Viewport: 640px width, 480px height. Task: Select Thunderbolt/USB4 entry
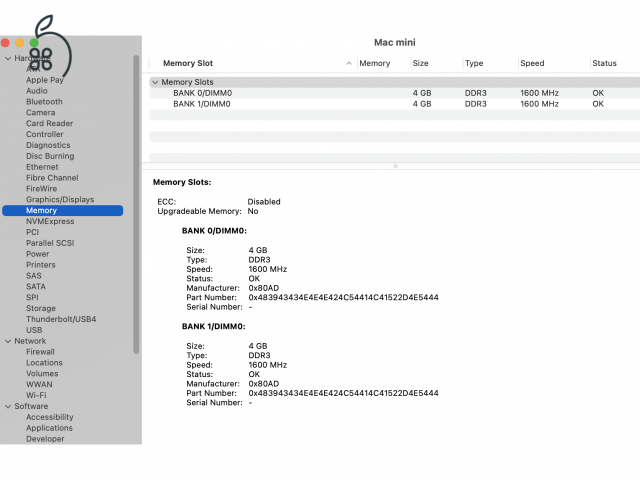[x=61, y=319]
